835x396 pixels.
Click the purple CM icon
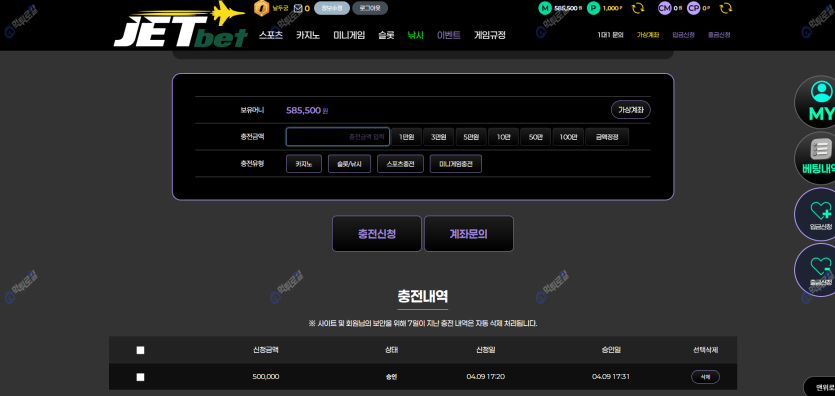point(664,8)
